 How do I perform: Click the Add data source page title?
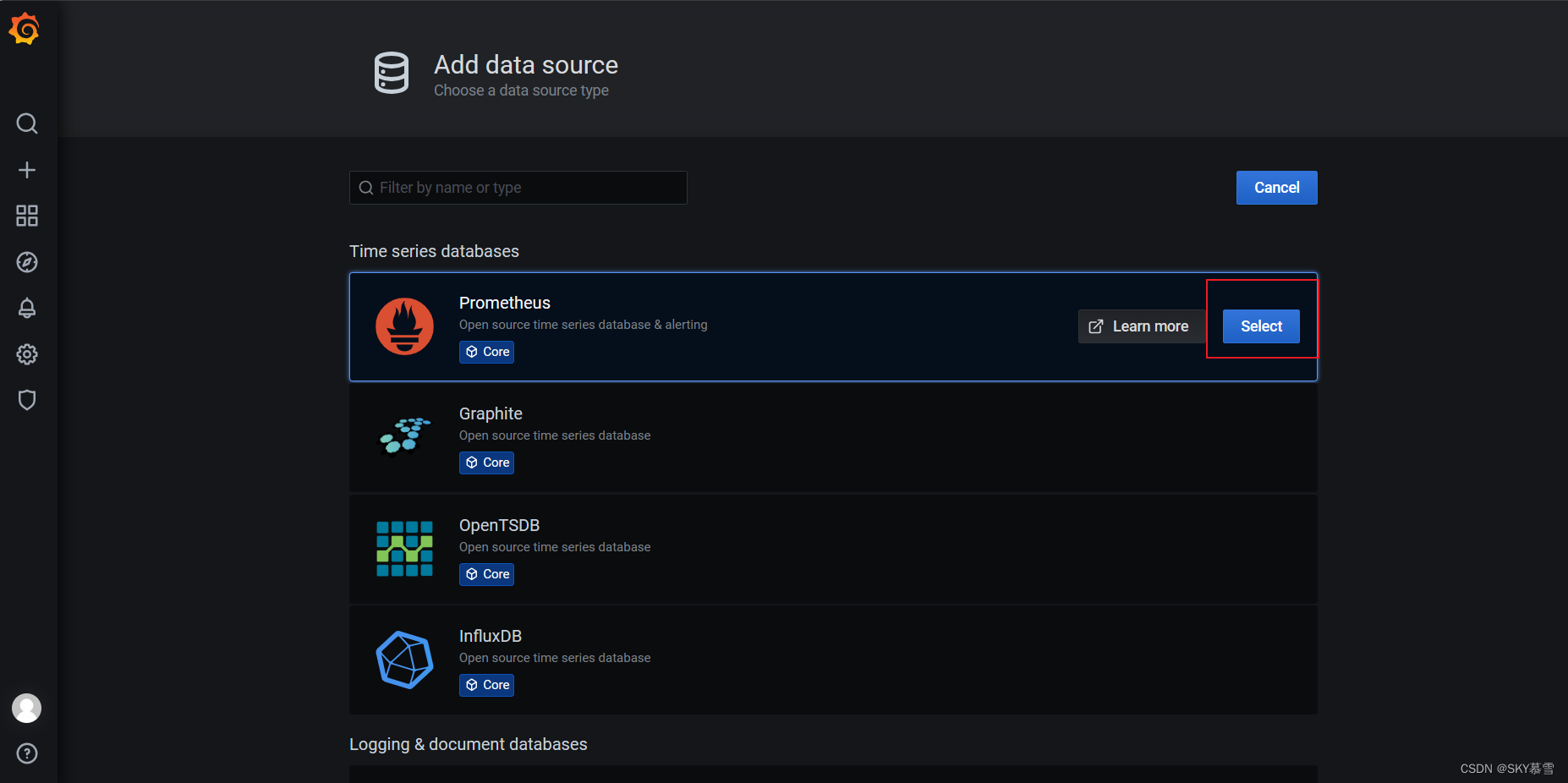pyautogui.click(x=526, y=65)
